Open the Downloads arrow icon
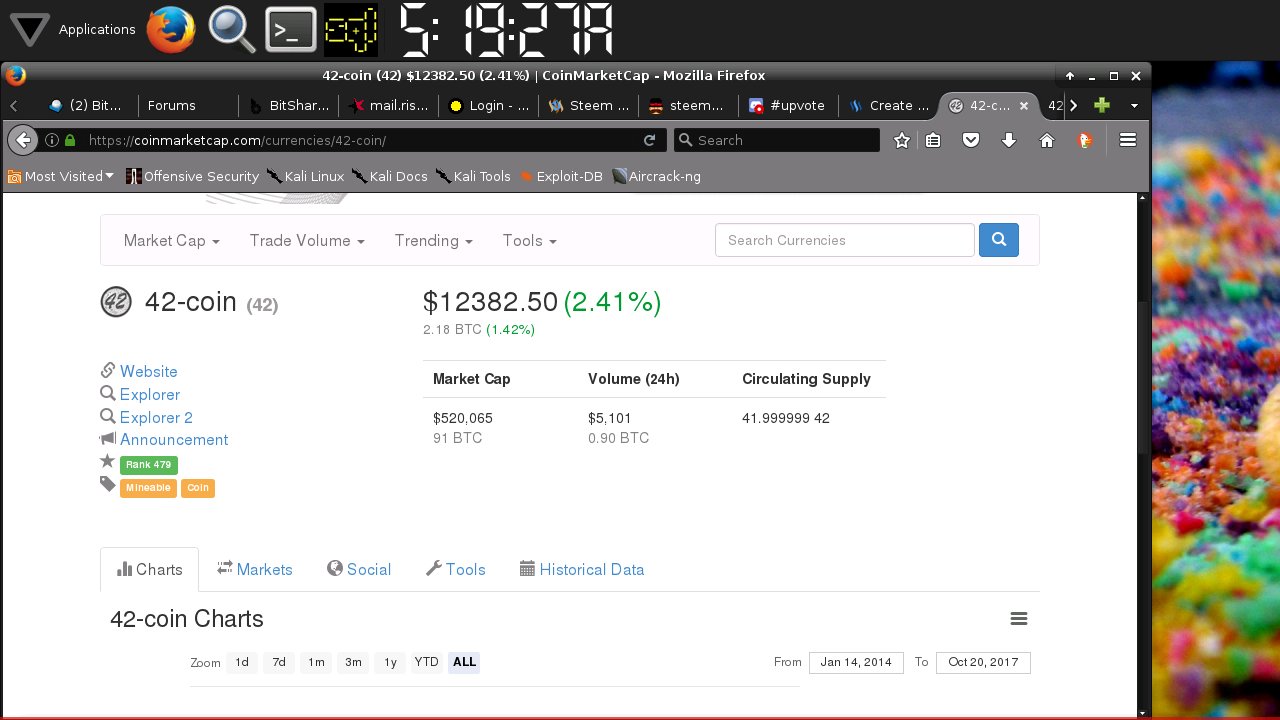 pos(1009,140)
